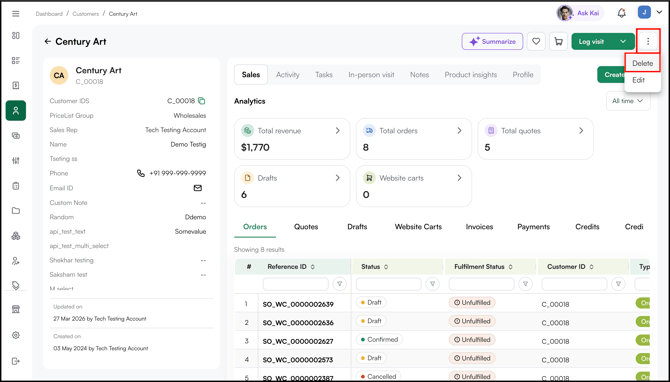Switch to the Tasks tab
Viewport: 670px width, 382px height.
pos(324,75)
